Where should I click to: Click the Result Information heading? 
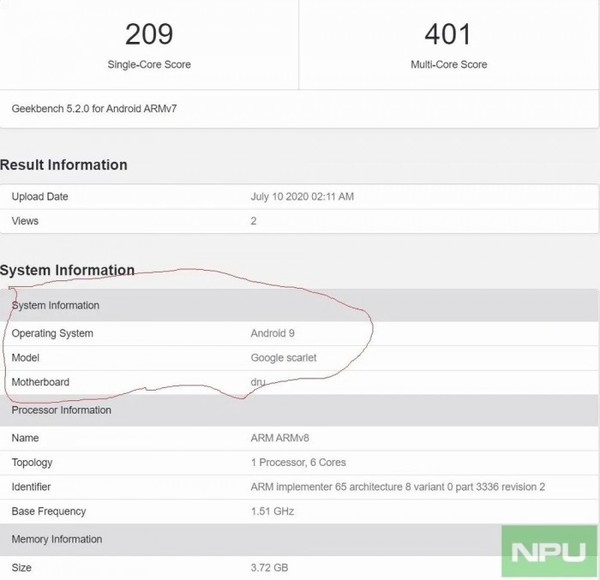[x=64, y=165]
